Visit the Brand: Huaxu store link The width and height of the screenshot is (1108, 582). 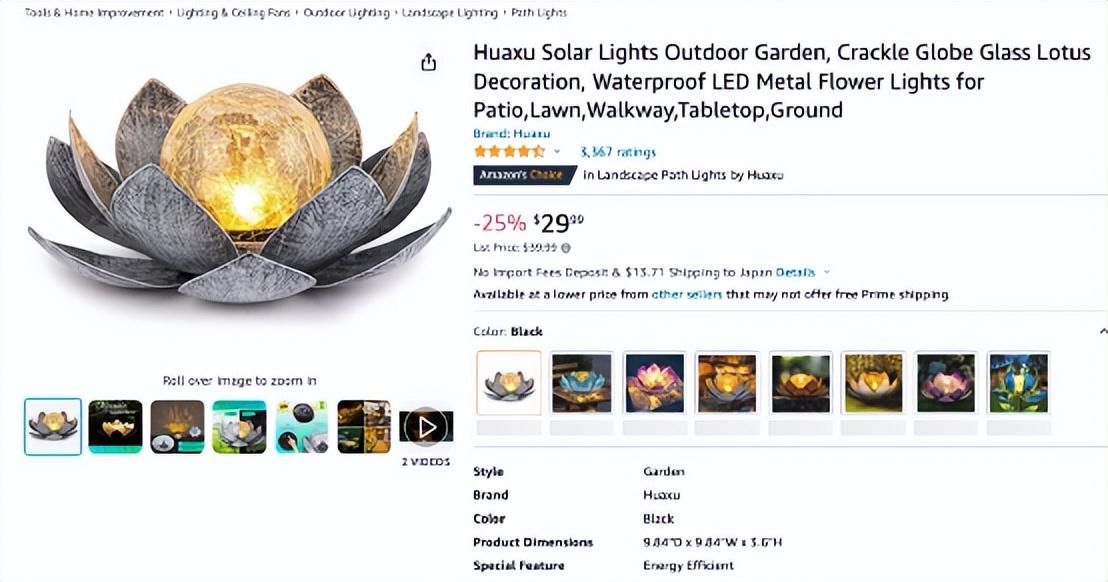click(x=511, y=134)
